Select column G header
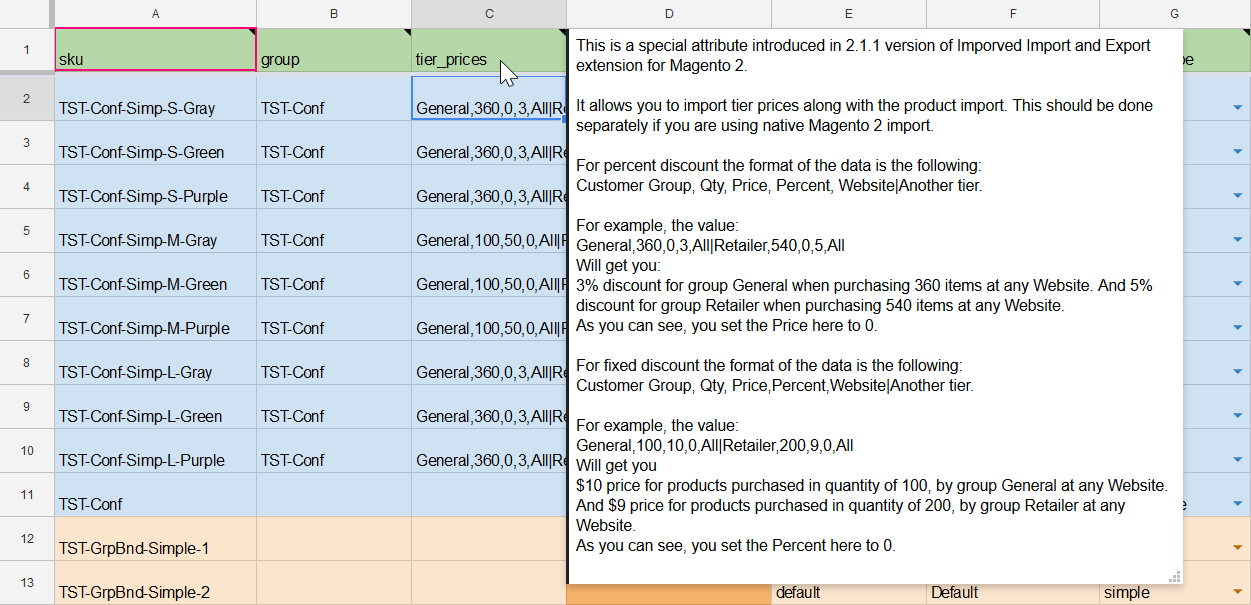The width and height of the screenshot is (1251, 605). click(x=1174, y=14)
